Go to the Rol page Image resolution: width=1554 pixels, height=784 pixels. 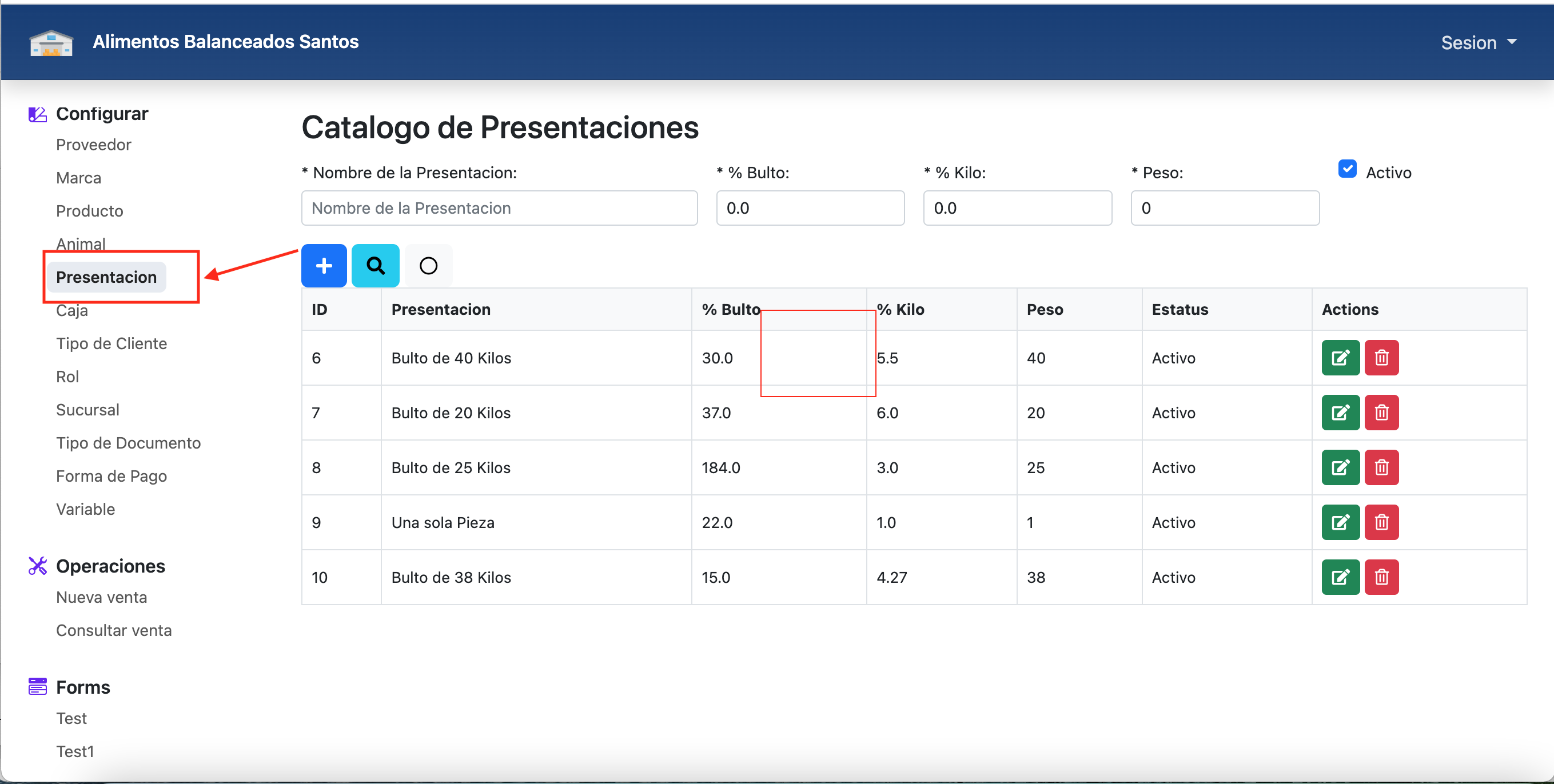[x=67, y=377]
